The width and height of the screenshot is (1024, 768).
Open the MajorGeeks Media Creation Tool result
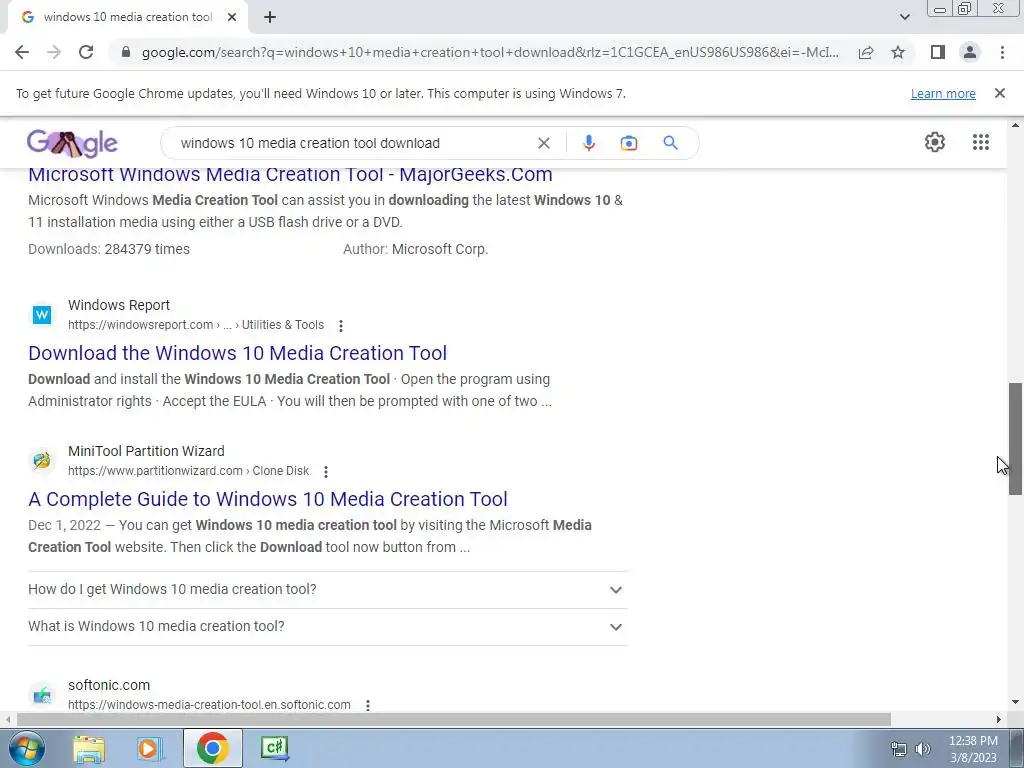(290, 174)
